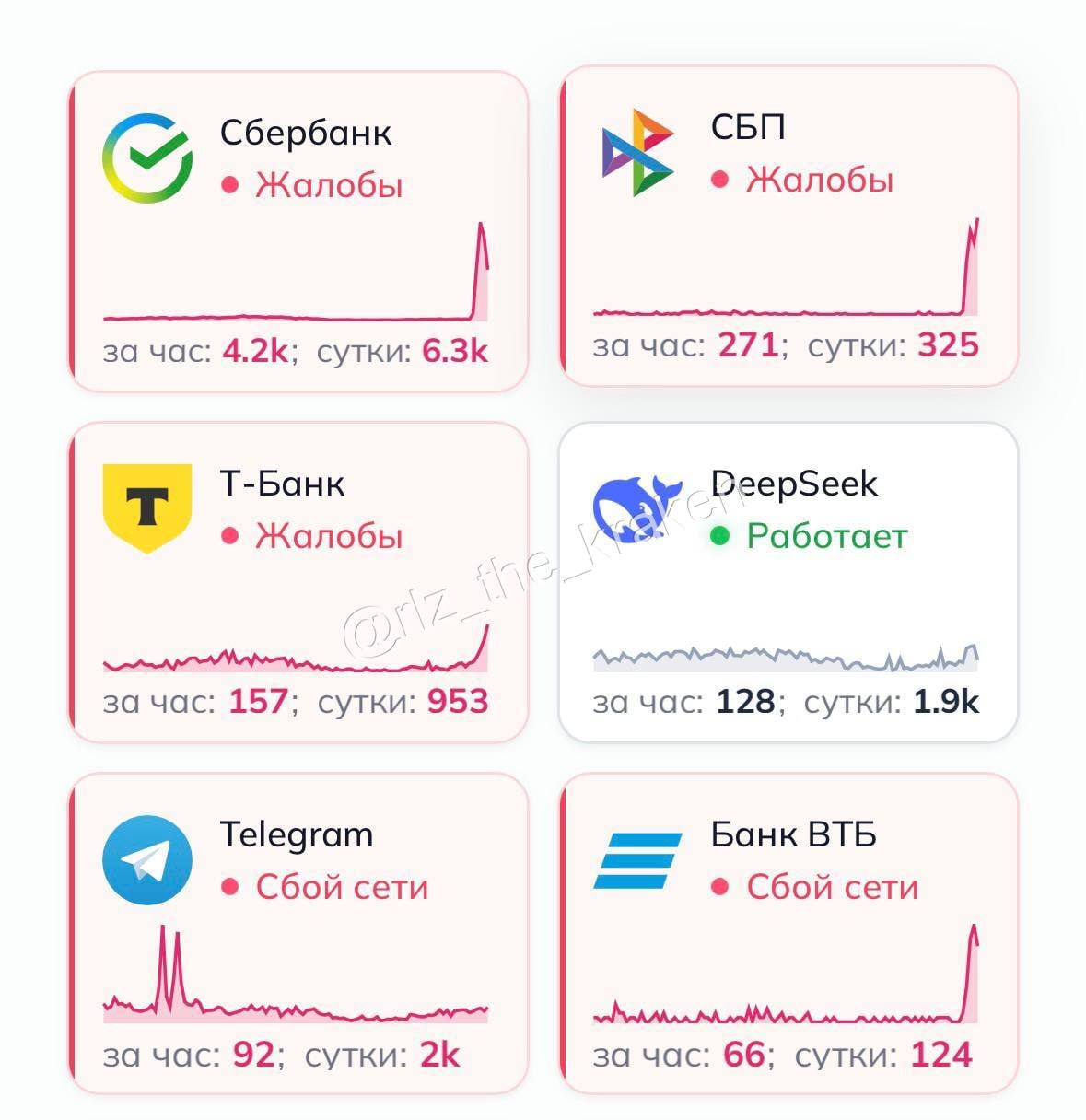Viewport: 1086px width, 1120px height.
Task: Click the green Работает status for DeepSeek
Action: pos(826,536)
